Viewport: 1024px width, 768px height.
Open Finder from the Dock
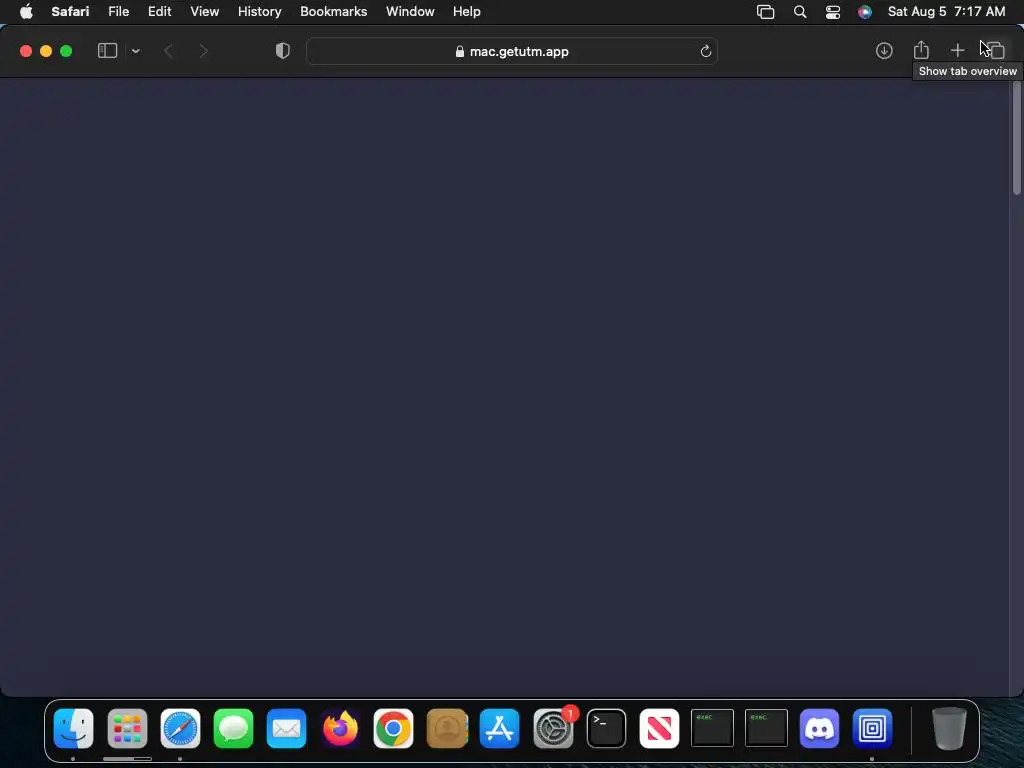click(x=73, y=728)
